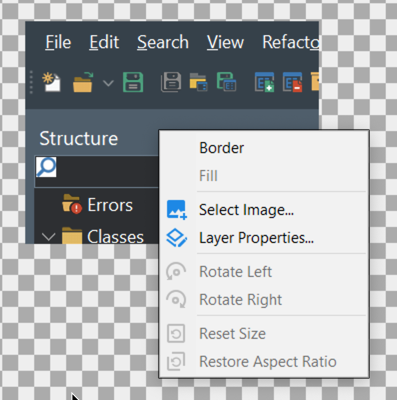Click the Structure search input field
The width and height of the screenshot is (397, 400).
[x=97, y=171]
